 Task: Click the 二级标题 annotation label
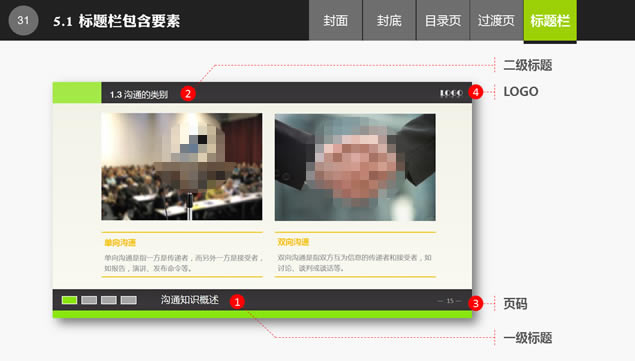coord(528,65)
